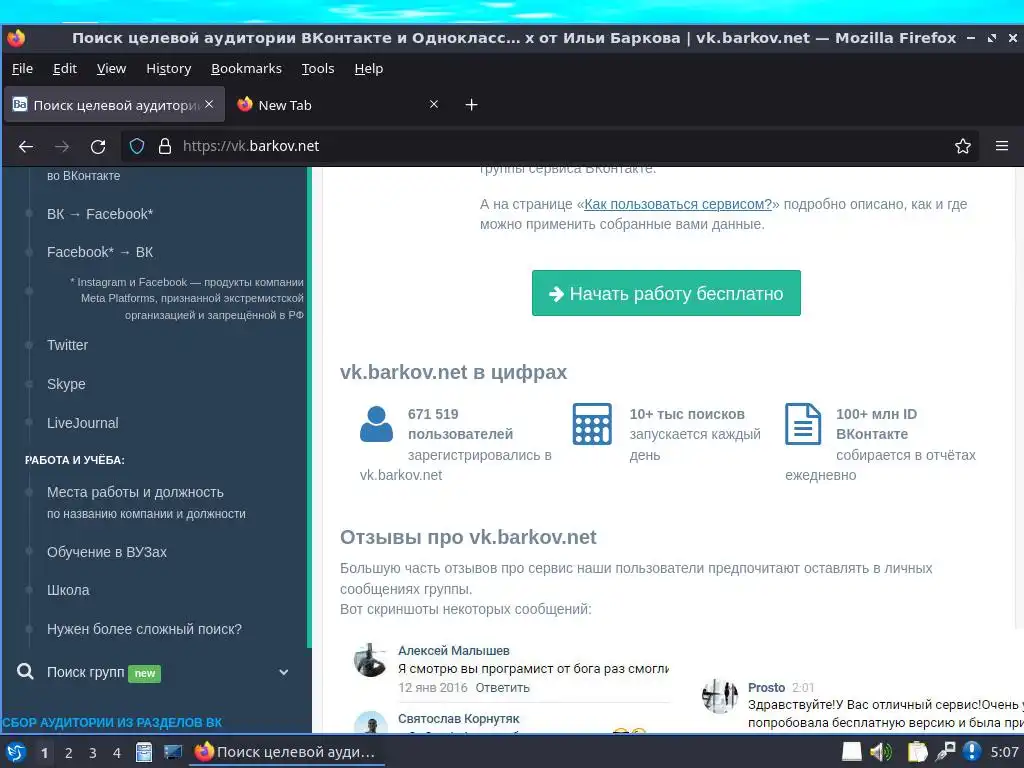Click the show desktop taskbar icon
Viewport: 1024px width, 768px height.
(x=173, y=752)
